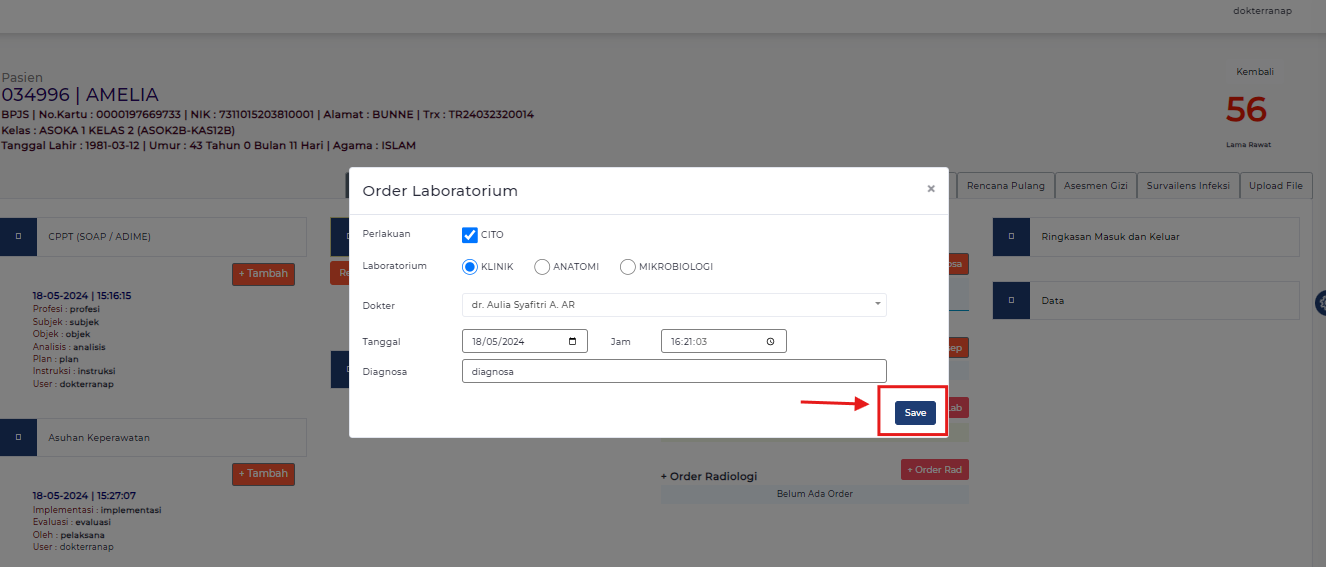This screenshot has height=567, width=1326.
Task: Click the Data panel square icon
Action: [1011, 300]
